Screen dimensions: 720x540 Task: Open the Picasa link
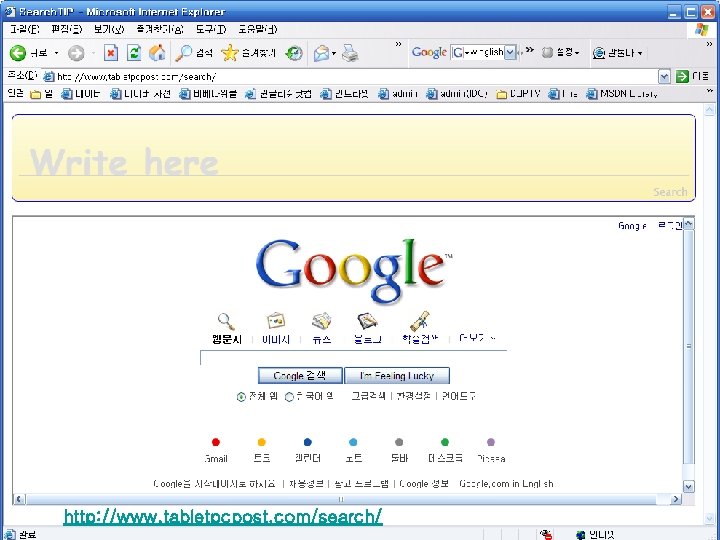491,458
